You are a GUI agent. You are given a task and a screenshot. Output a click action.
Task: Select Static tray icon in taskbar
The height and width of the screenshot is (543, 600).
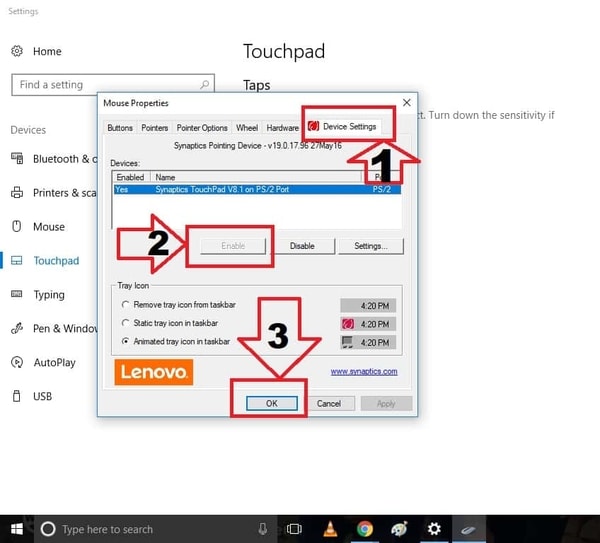(125, 323)
